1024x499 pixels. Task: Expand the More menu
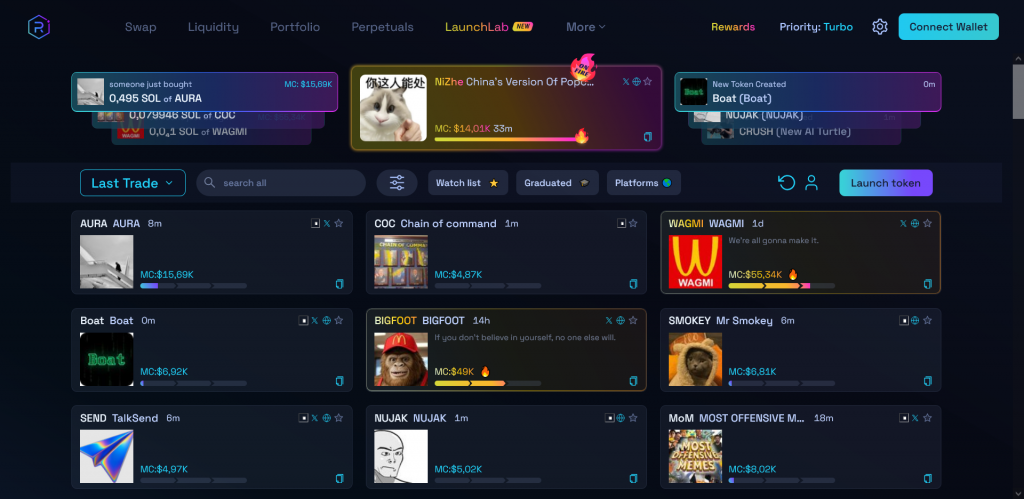586,27
